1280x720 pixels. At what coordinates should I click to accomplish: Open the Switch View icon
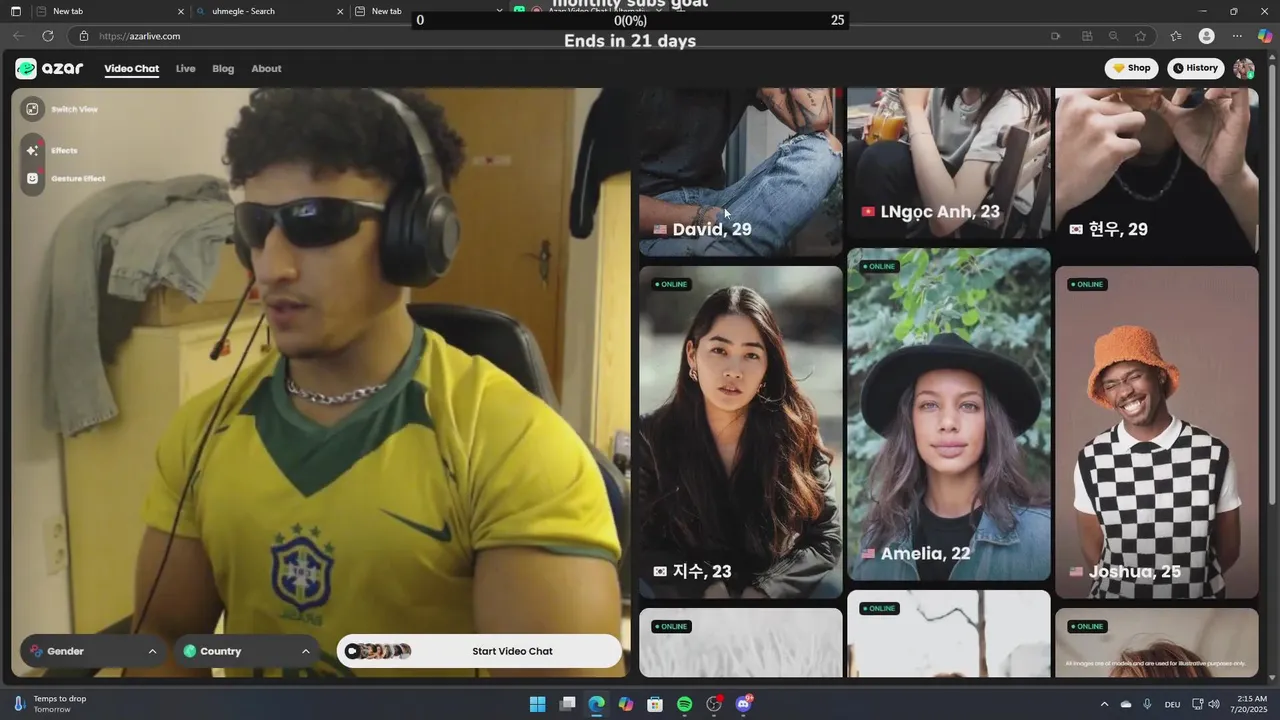coord(32,109)
